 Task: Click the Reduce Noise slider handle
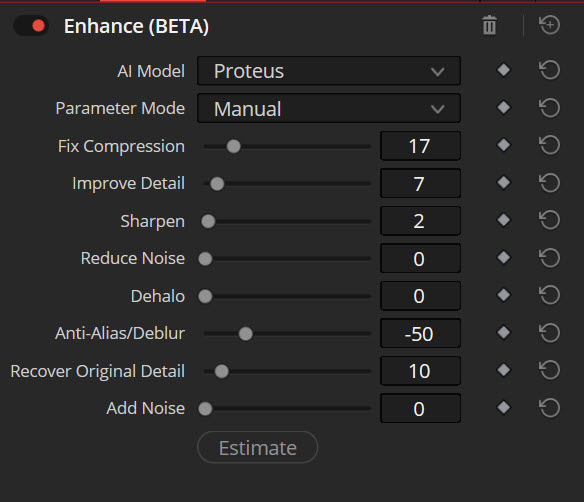coord(205,259)
